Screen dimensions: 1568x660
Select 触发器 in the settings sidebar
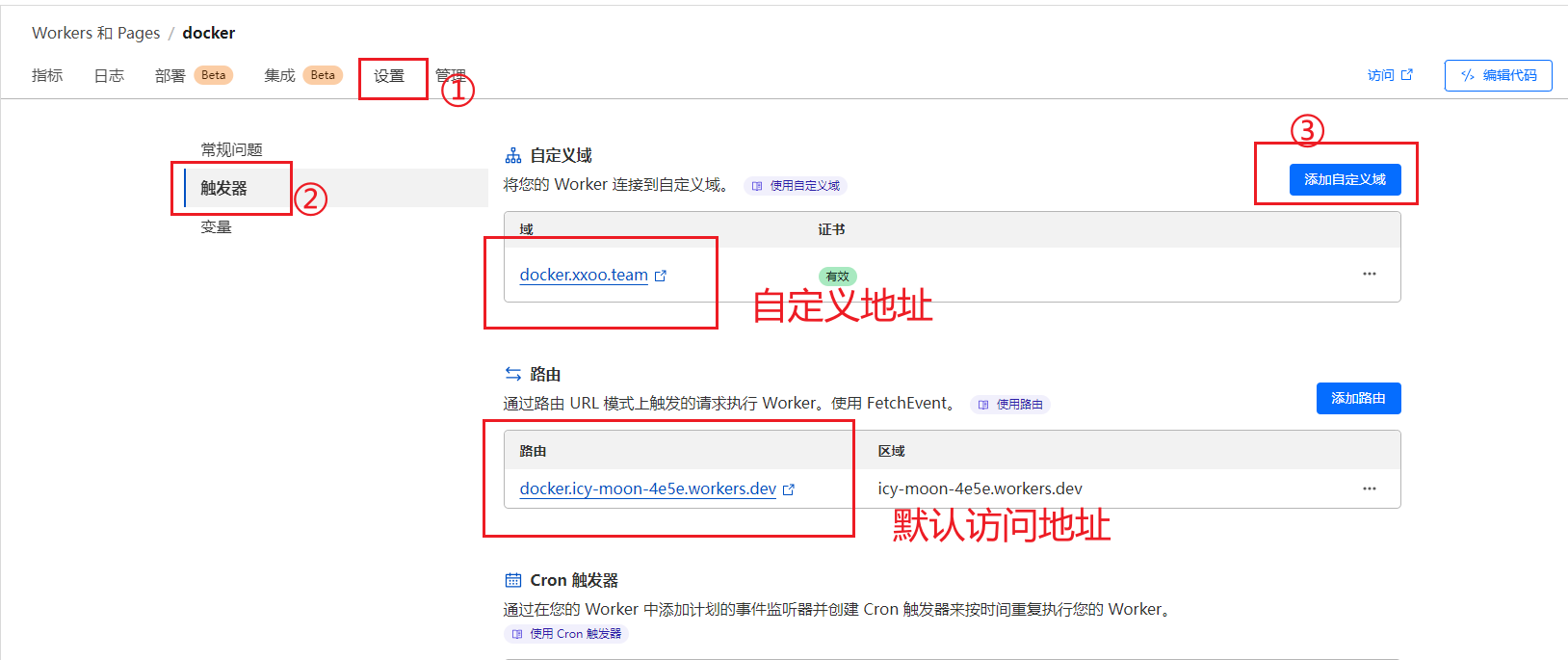pos(223,188)
